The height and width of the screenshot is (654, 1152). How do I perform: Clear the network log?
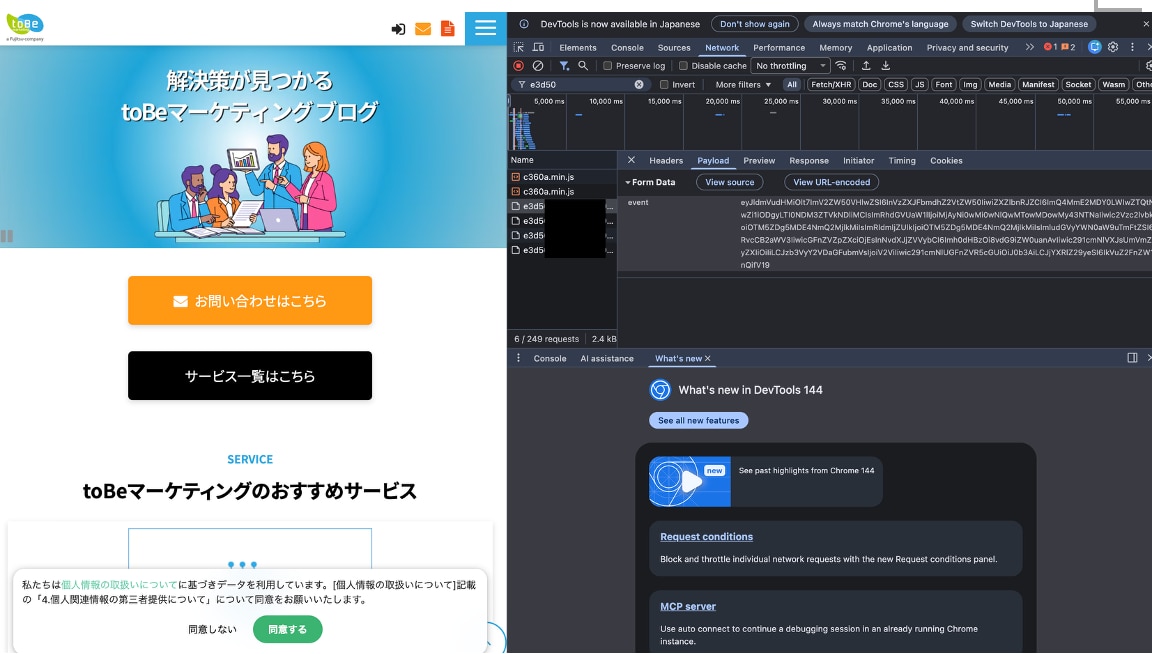(538, 66)
